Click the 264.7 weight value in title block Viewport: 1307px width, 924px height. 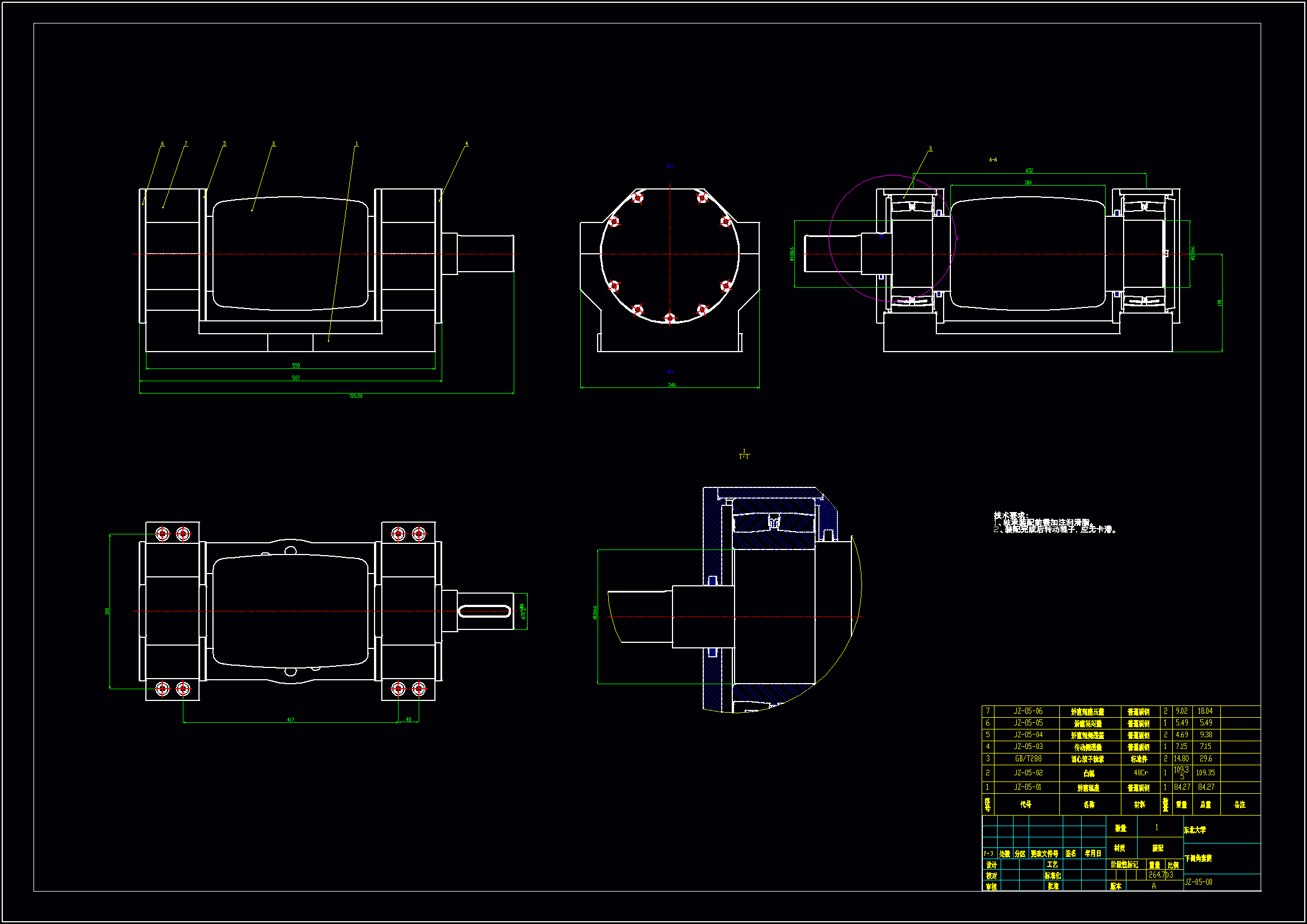(1157, 875)
